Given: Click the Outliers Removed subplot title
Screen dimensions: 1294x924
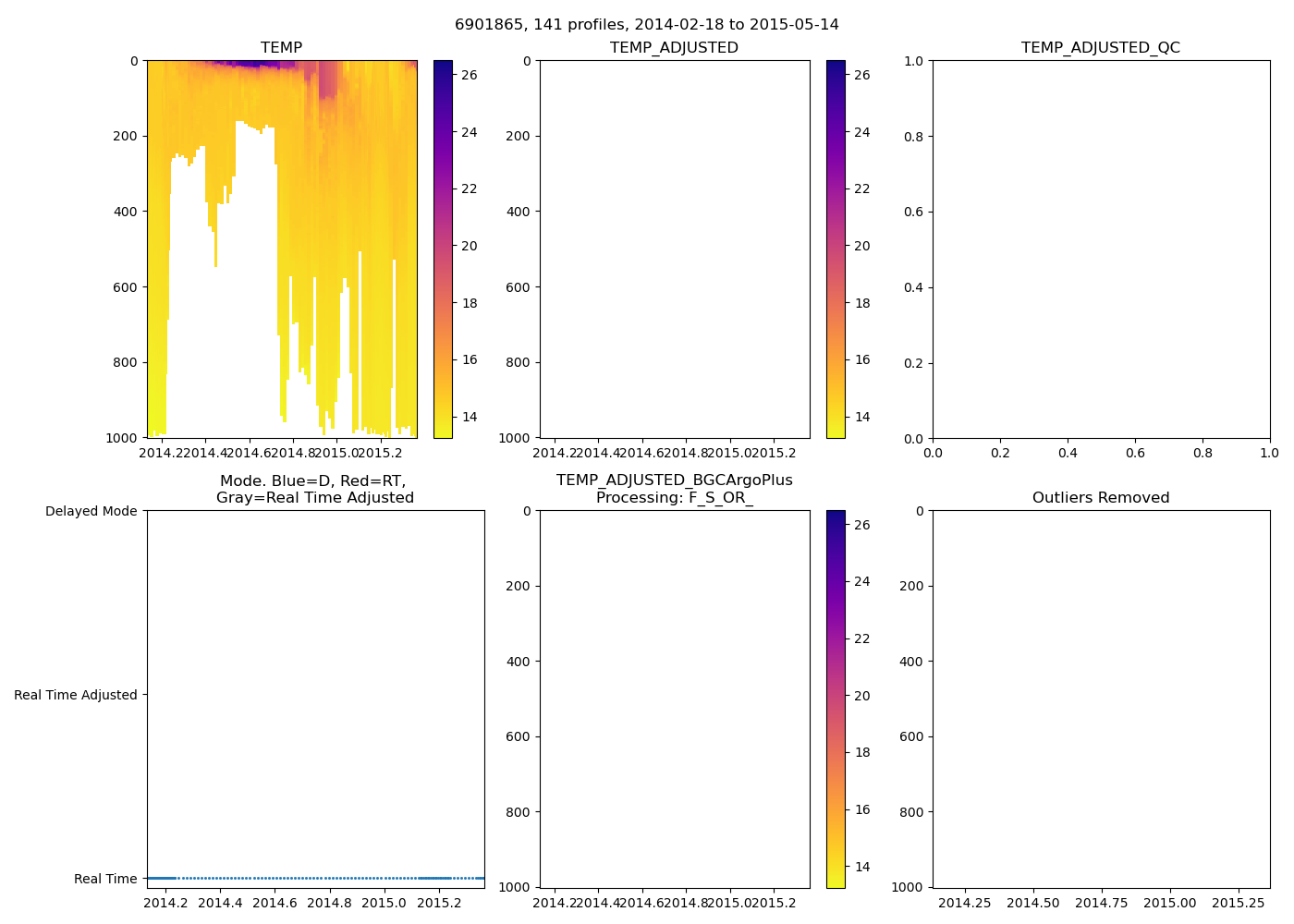Looking at the screenshot, I should click(1100, 498).
